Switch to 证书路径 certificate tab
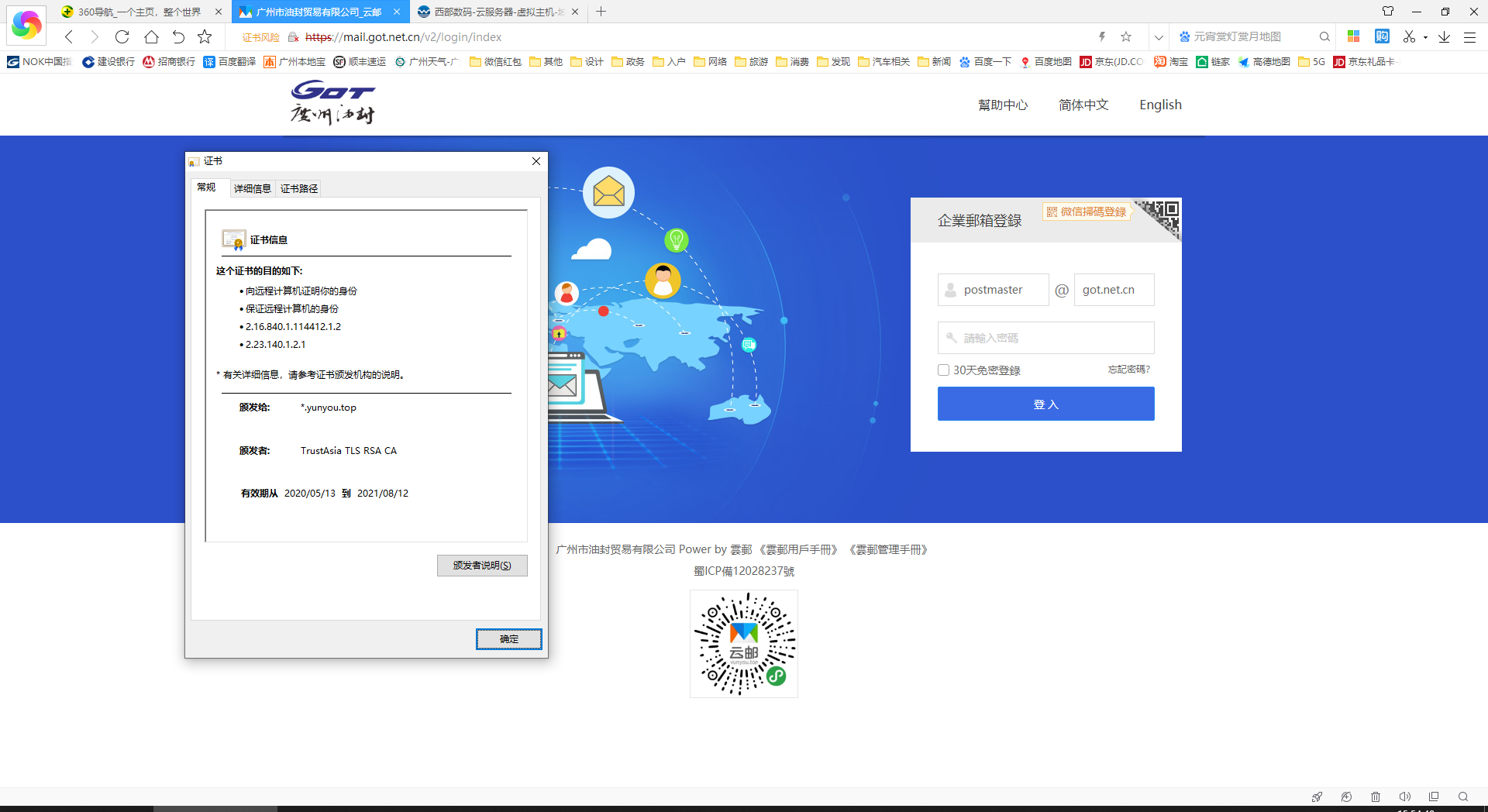 299,188
